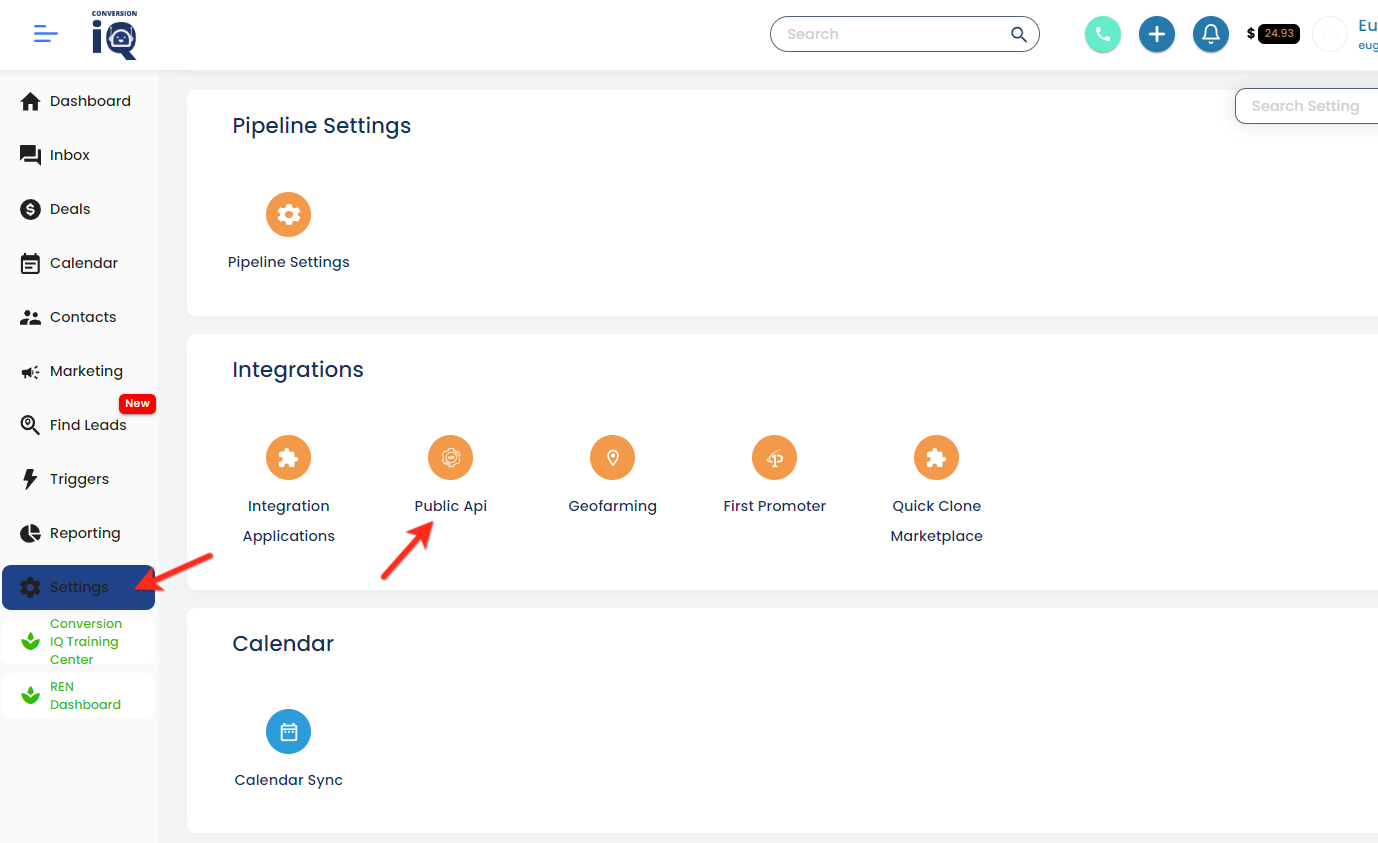1378x843 pixels.
Task: Open the user profile avatar
Action: tap(1330, 35)
